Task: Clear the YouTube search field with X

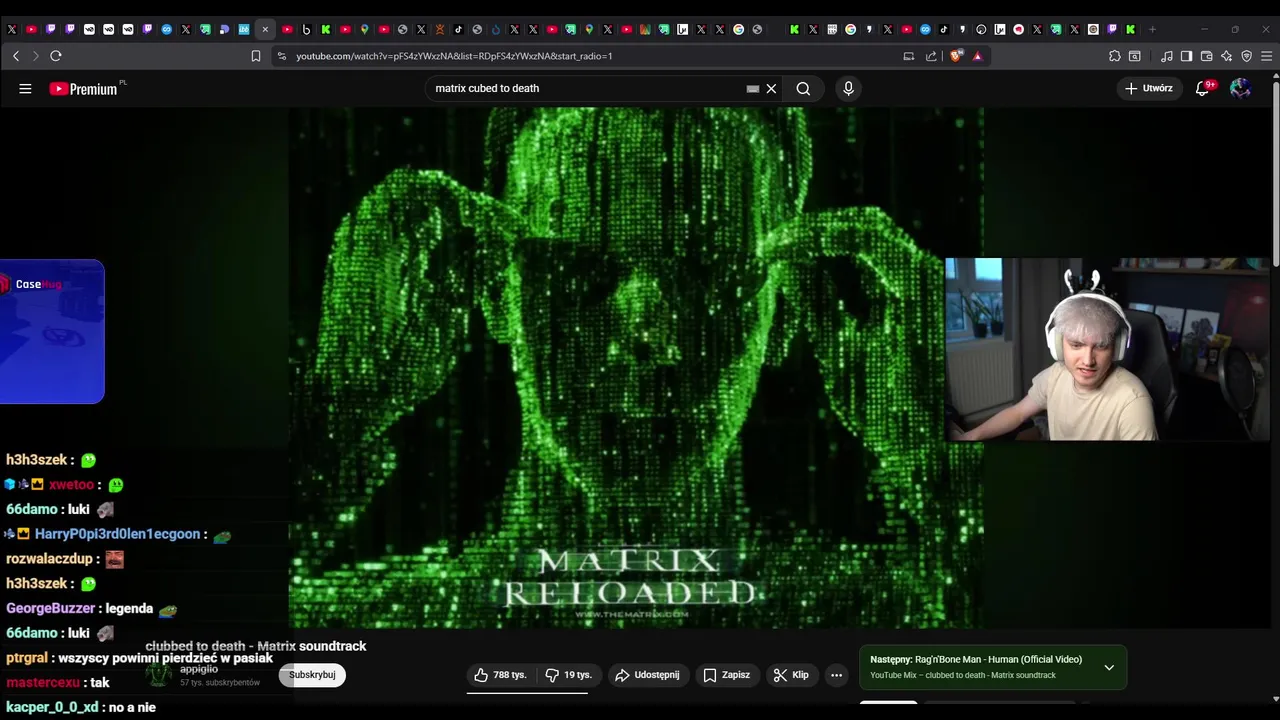Action: 771,89
